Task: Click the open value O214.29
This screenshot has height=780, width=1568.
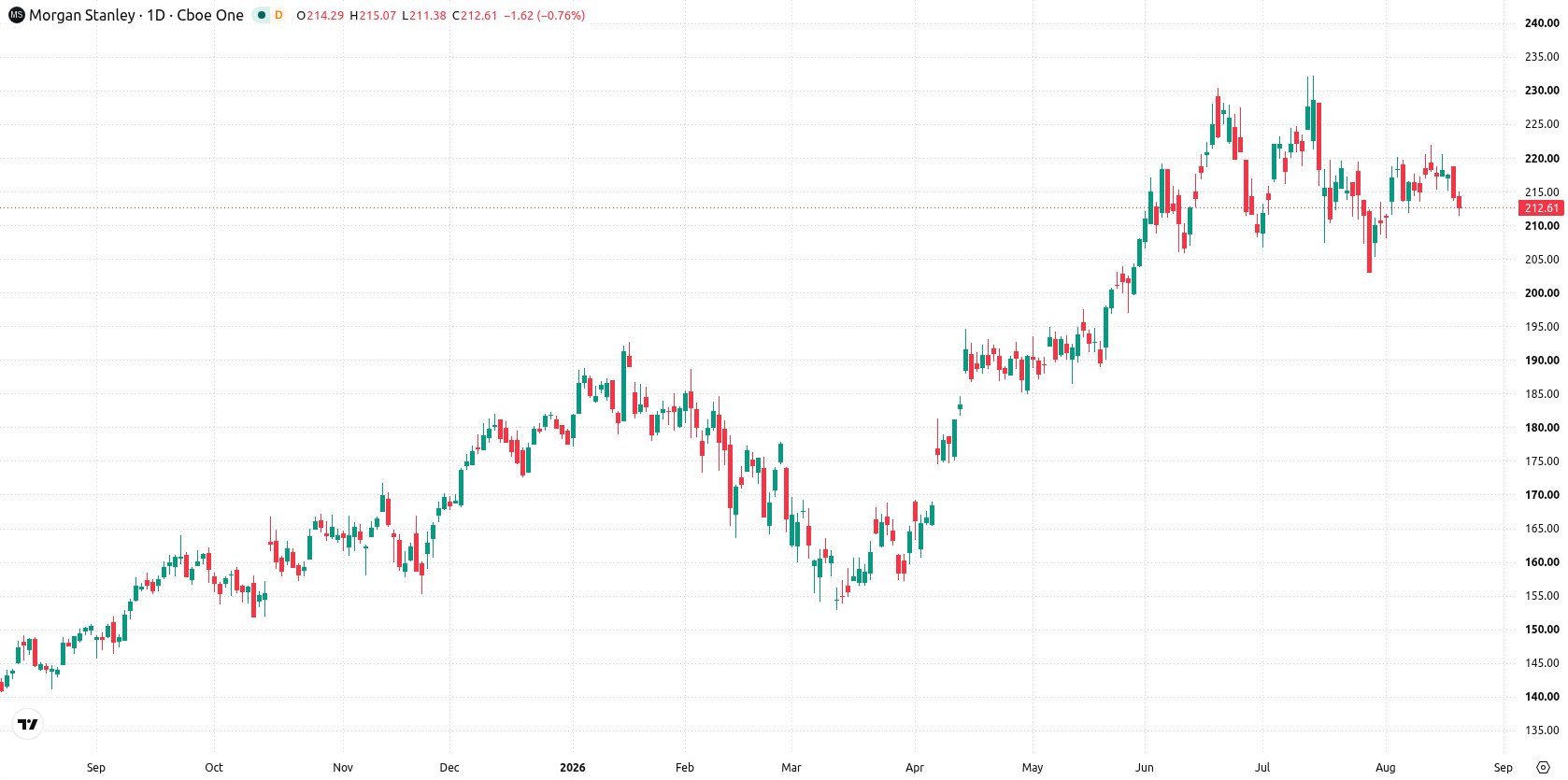Action: tap(321, 16)
